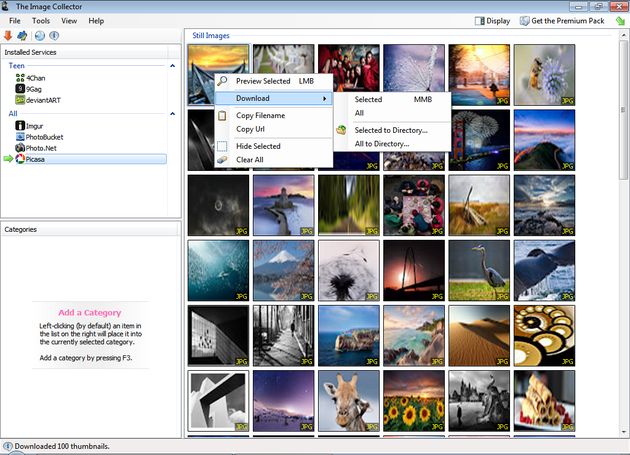Click the Display button label

point(498,21)
